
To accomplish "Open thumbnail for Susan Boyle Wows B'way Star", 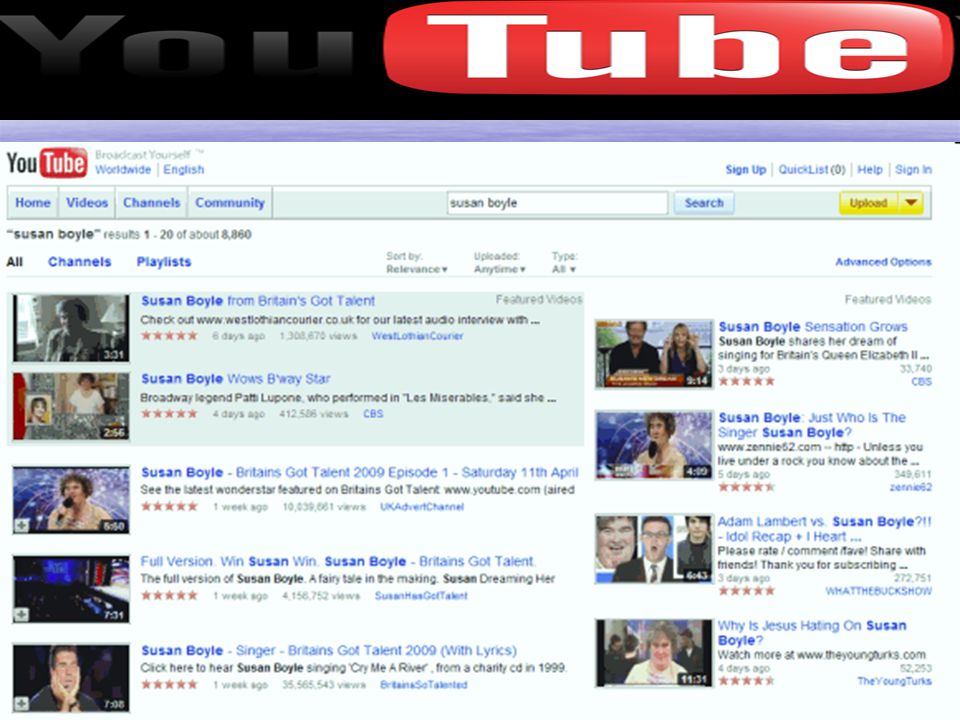I will [71, 406].
